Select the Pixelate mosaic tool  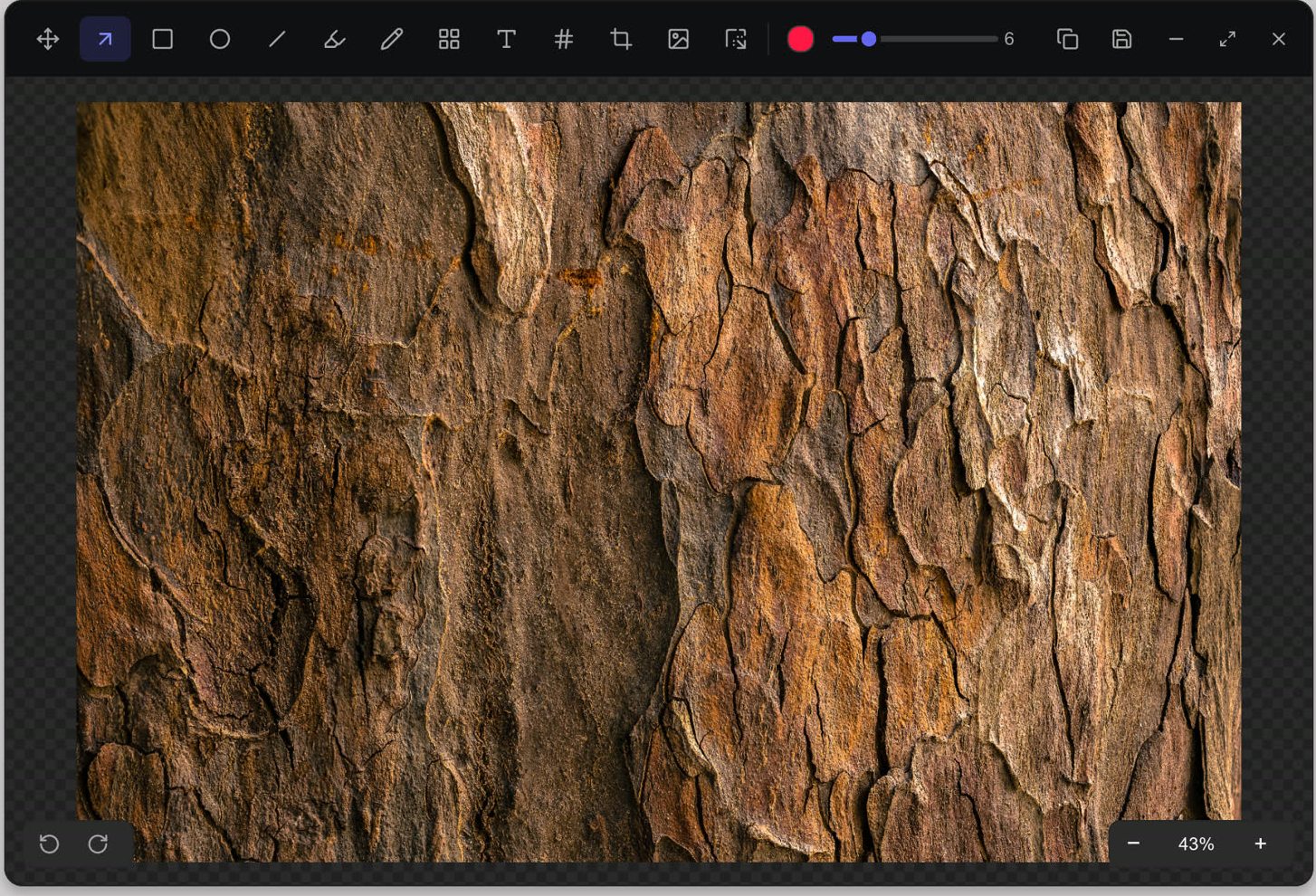tap(449, 39)
